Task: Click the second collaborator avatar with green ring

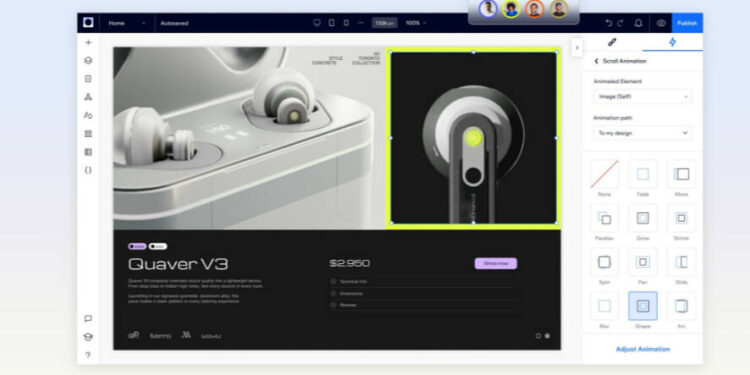Action: click(511, 9)
